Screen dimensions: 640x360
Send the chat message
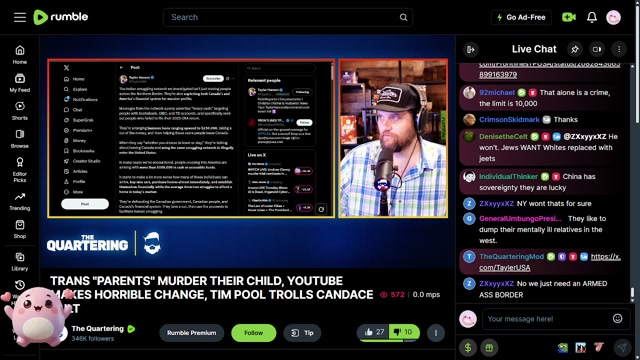coord(622,347)
